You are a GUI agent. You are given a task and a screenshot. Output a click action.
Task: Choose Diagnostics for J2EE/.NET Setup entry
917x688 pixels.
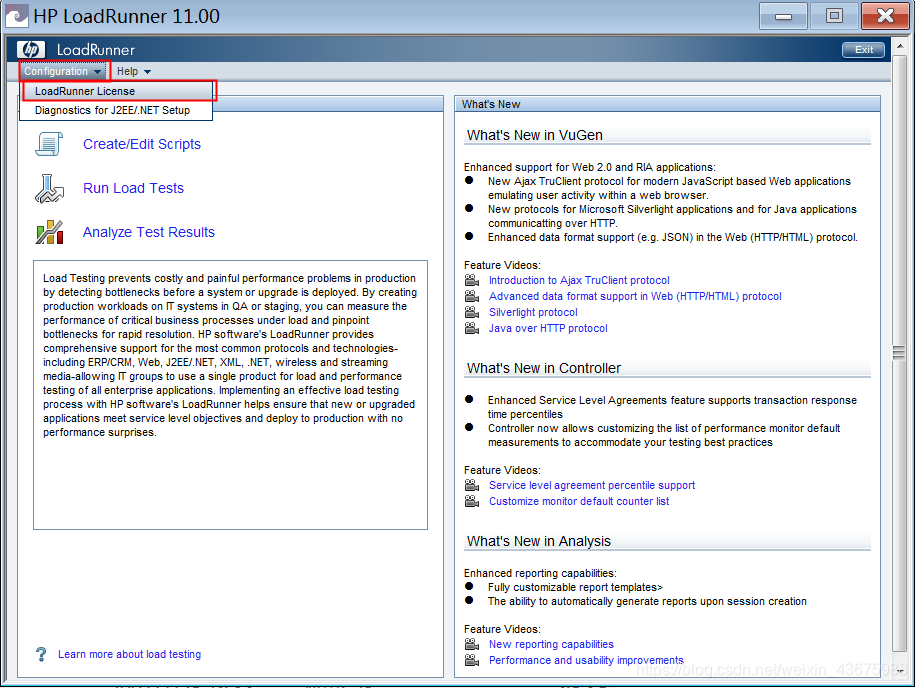pos(117,110)
